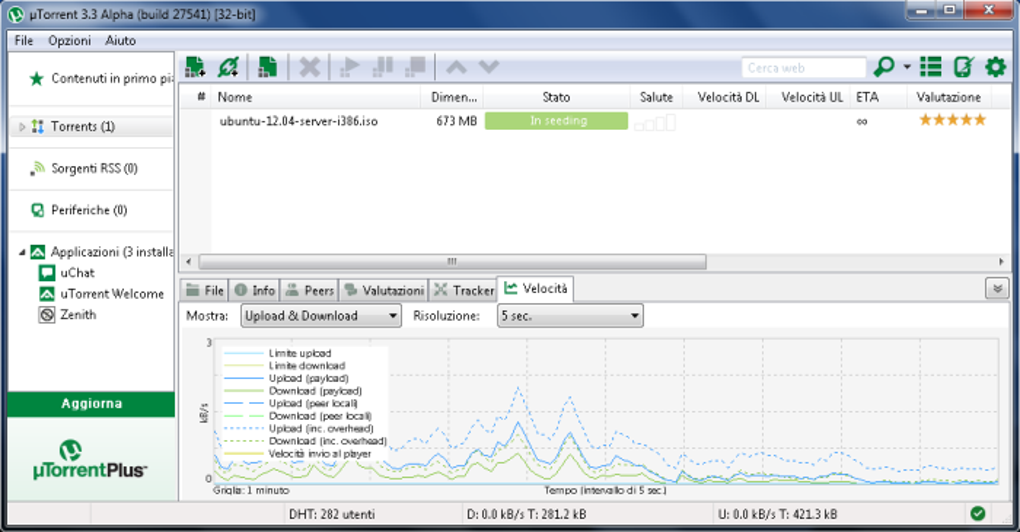The image size is (1020, 532).
Task: Click the remote access device icon
Action: coord(963,67)
